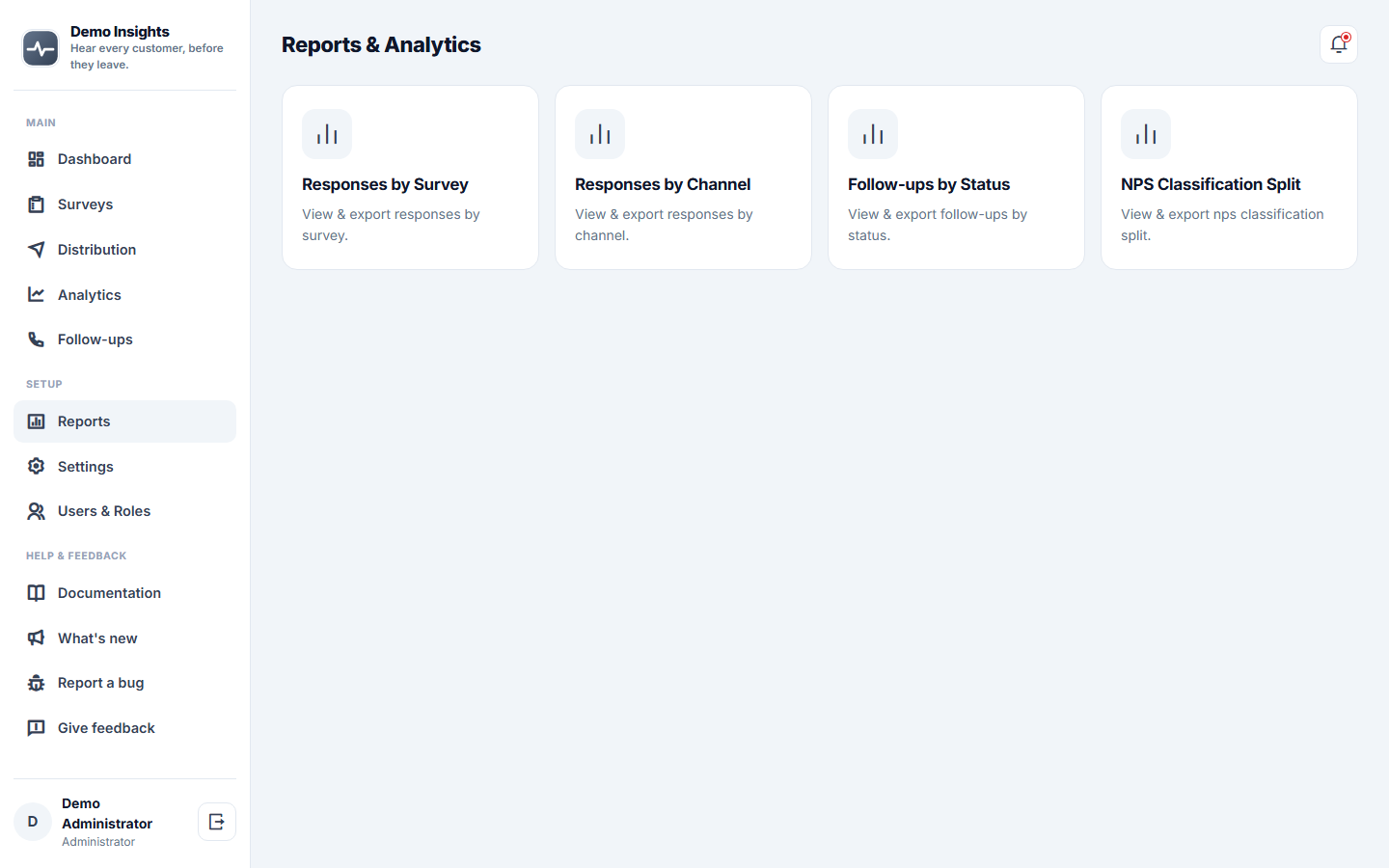This screenshot has height=868, width=1389.
Task: Click the Follow-ups phone icon
Action: [36, 339]
